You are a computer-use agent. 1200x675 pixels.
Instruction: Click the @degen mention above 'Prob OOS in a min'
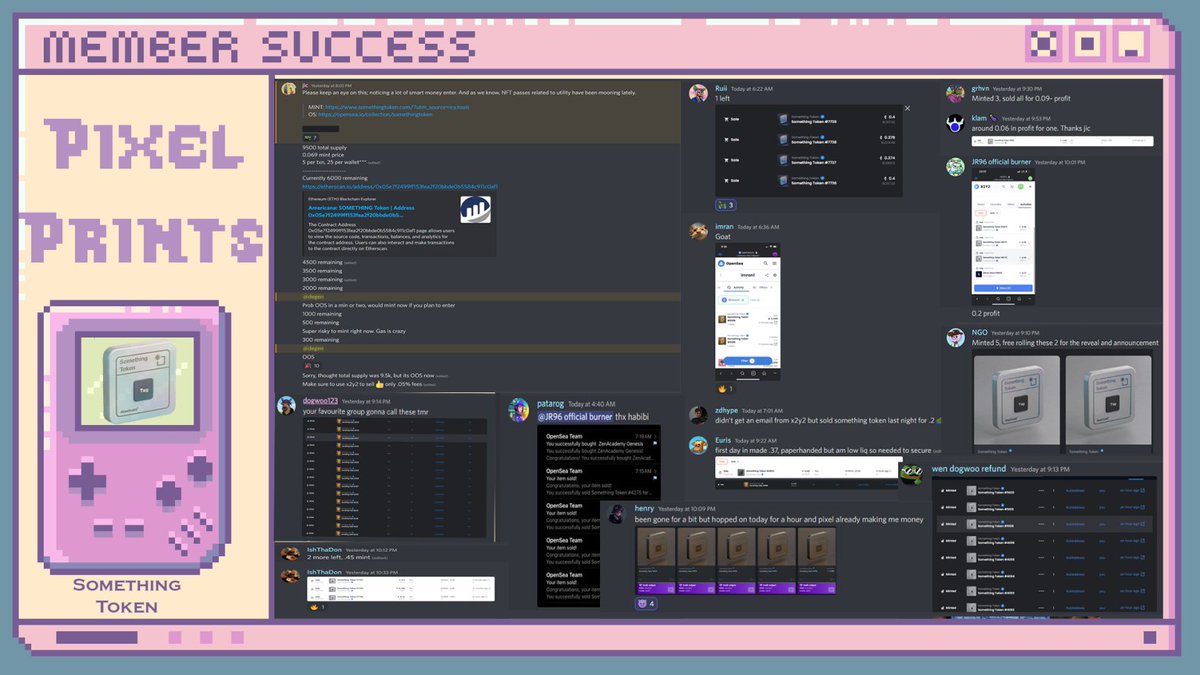(313, 297)
